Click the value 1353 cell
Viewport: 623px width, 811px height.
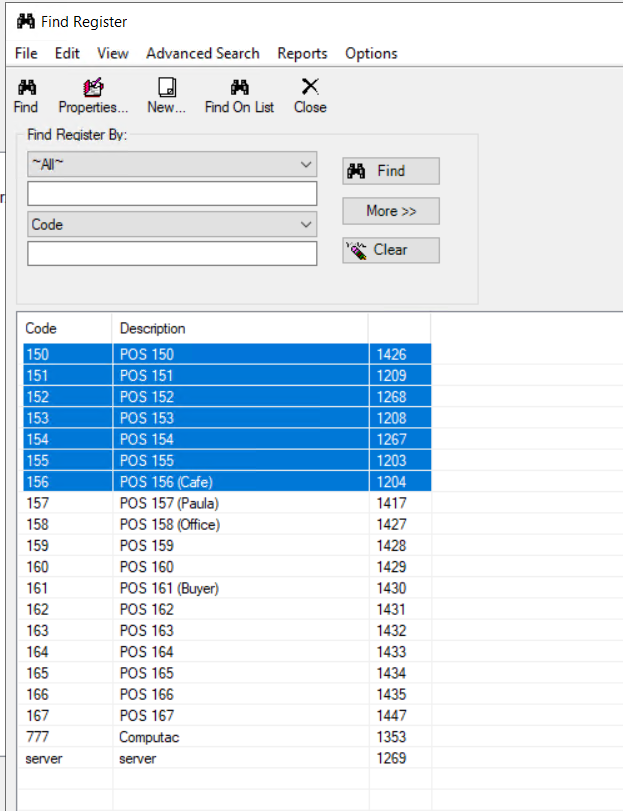click(391, 737)
